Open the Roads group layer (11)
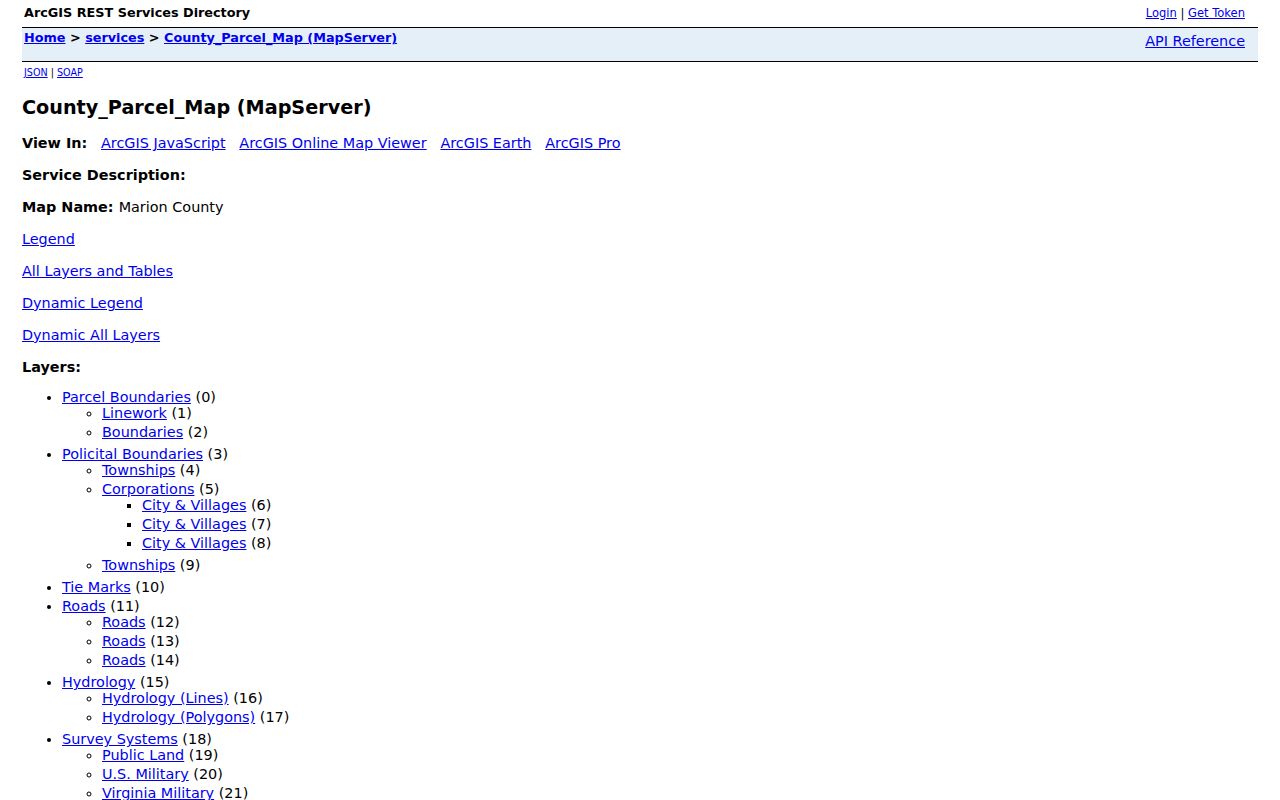1280x800 pixels. 83,606
